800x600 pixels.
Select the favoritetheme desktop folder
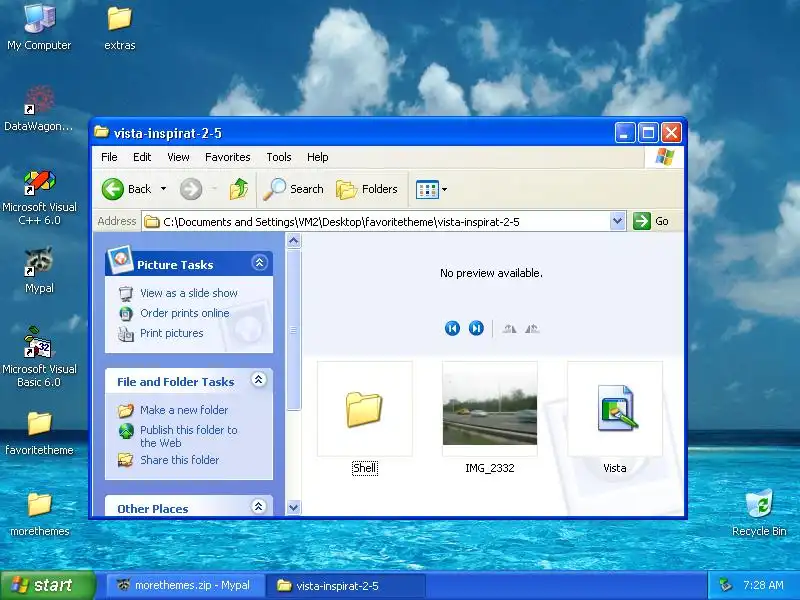[x=39, y=433]
